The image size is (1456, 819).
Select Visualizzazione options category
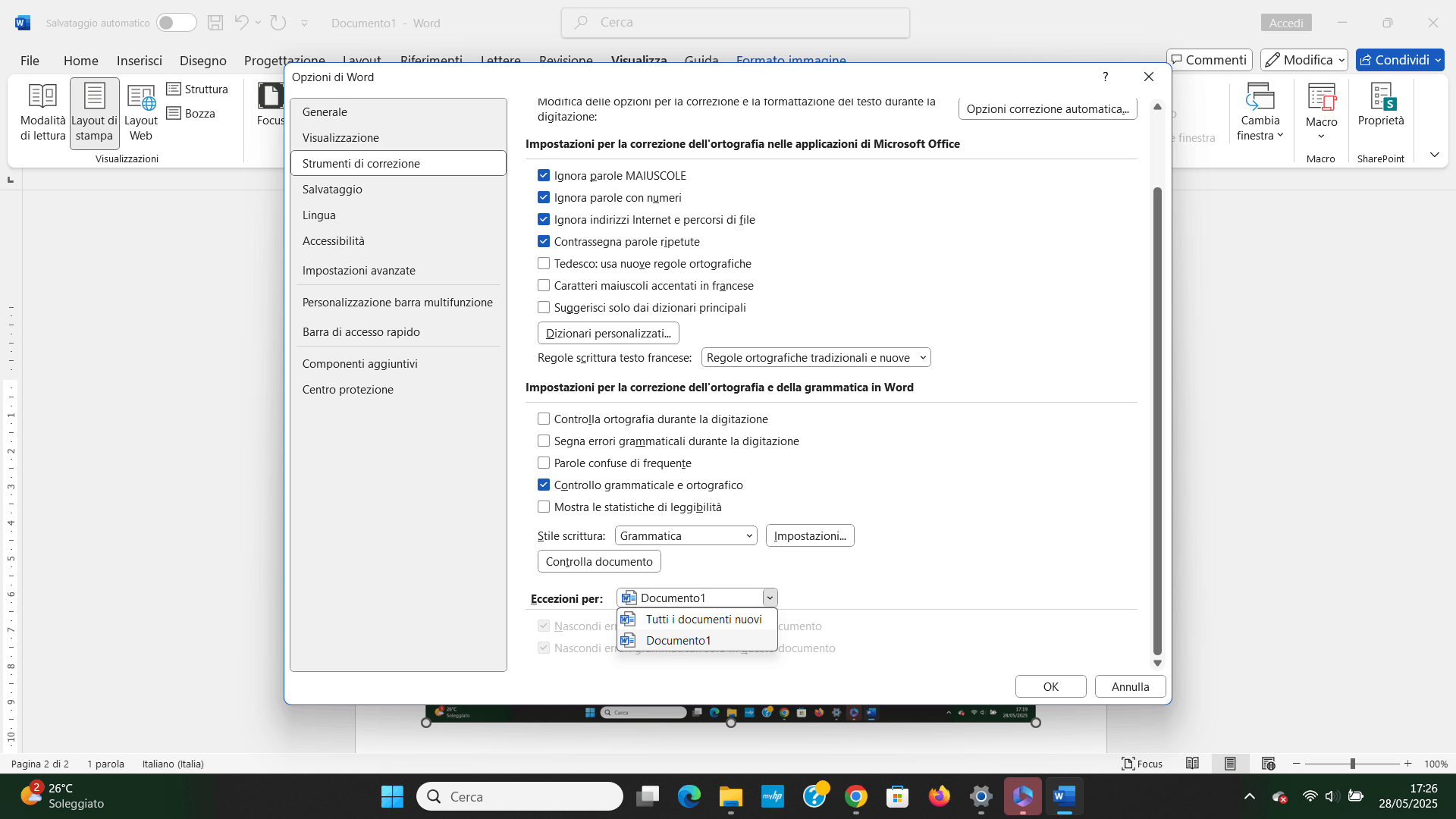coord(398,137)
